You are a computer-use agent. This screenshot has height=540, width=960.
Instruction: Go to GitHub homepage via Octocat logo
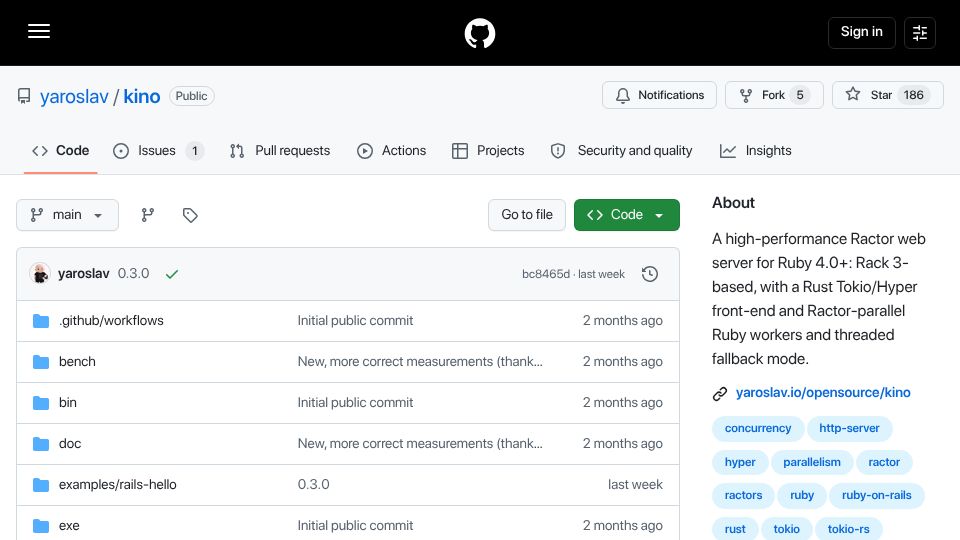click(479, 33)
